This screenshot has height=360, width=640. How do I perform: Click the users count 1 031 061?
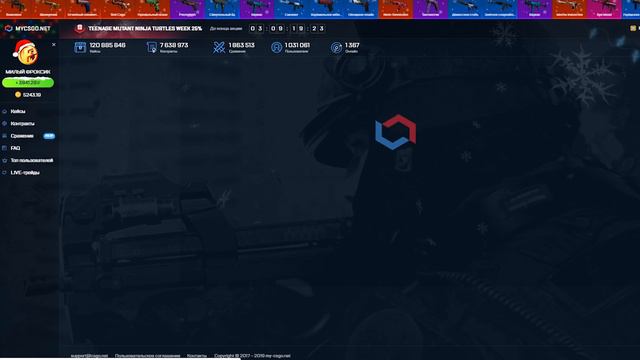tap(297, 45)
